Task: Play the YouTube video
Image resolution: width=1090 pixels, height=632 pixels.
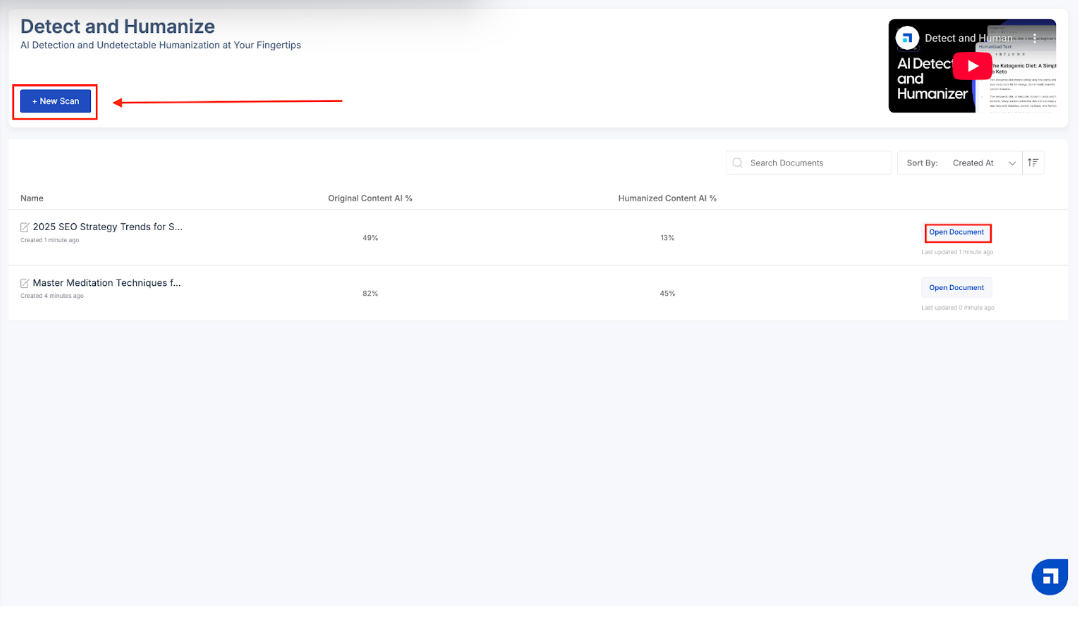Action: [x=971, y=66]
